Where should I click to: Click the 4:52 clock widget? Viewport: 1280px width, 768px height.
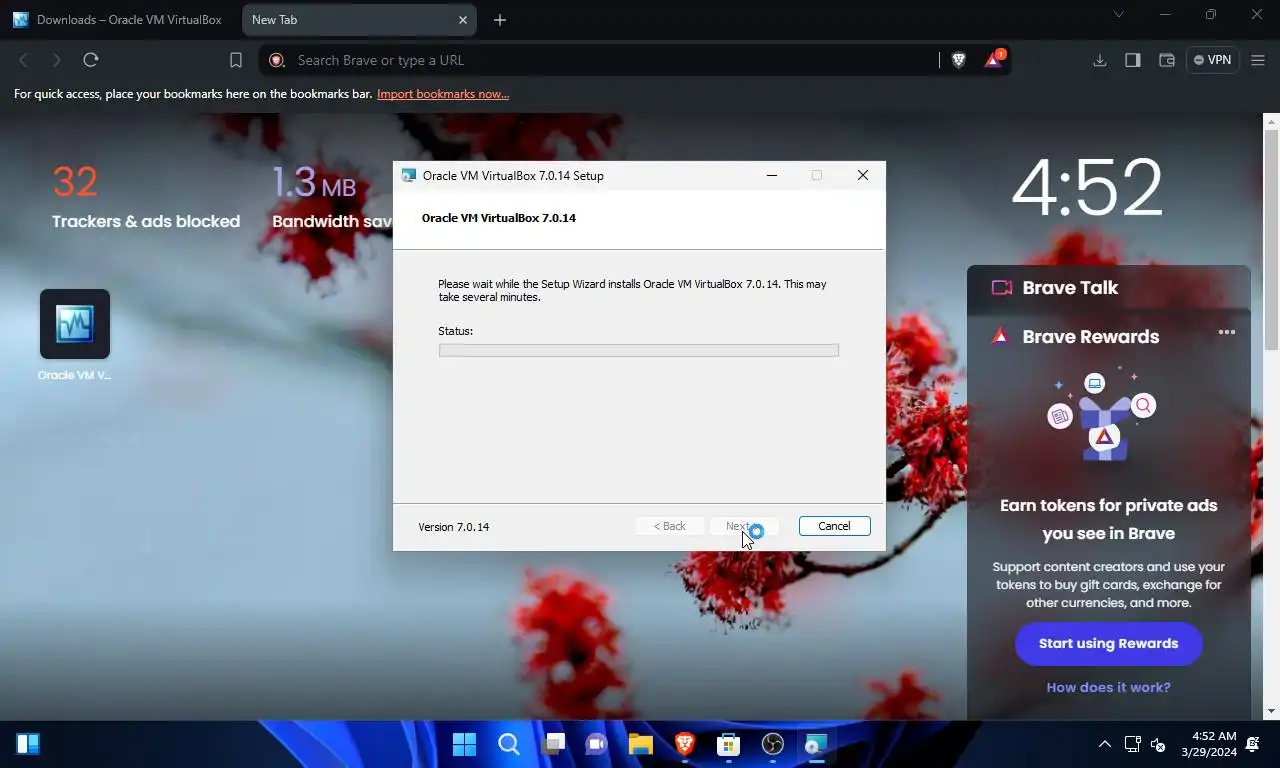pyautogui.click(x=1088, y=187)
